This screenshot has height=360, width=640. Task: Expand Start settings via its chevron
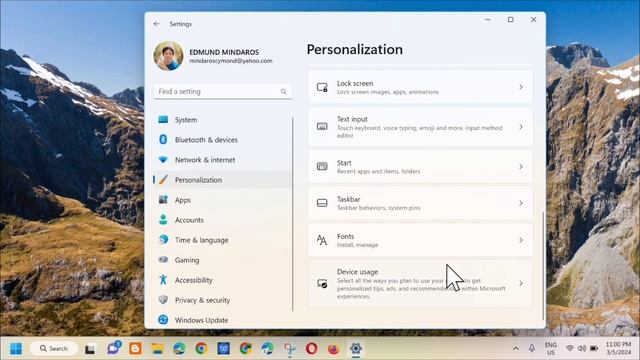(x=521, y=167)
